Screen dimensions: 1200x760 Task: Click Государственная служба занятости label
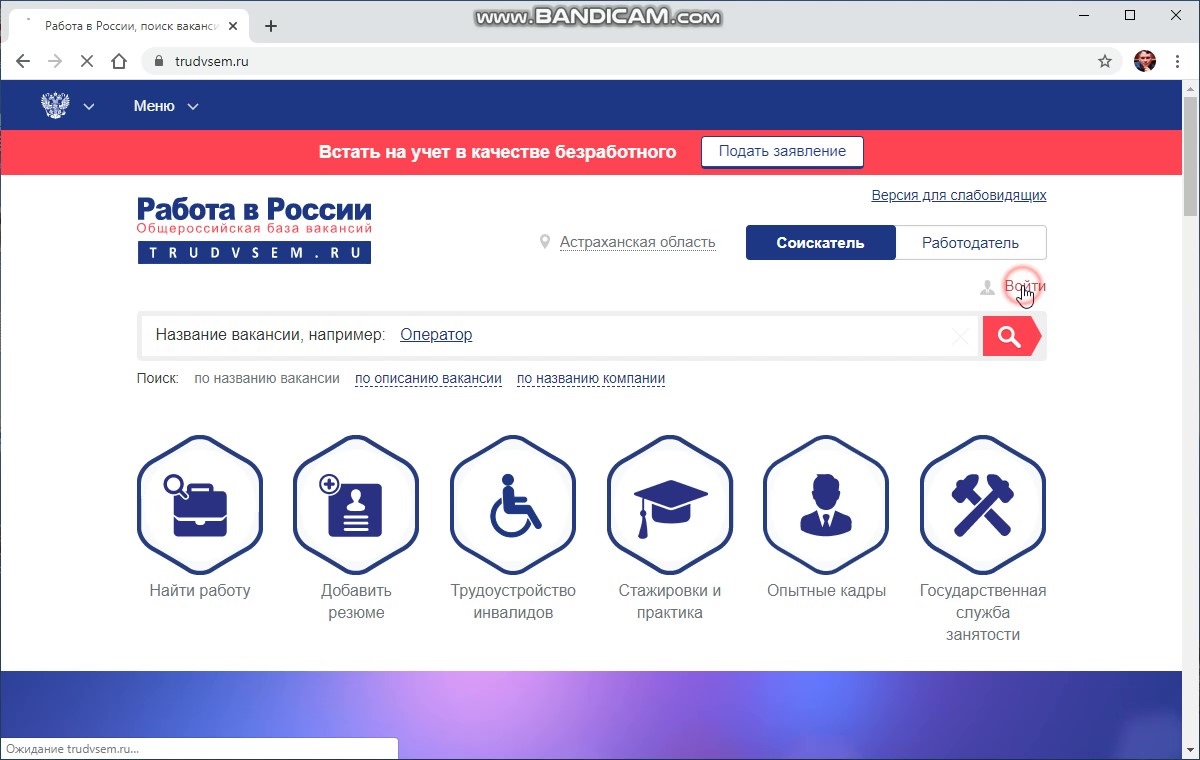pos(983,613)
